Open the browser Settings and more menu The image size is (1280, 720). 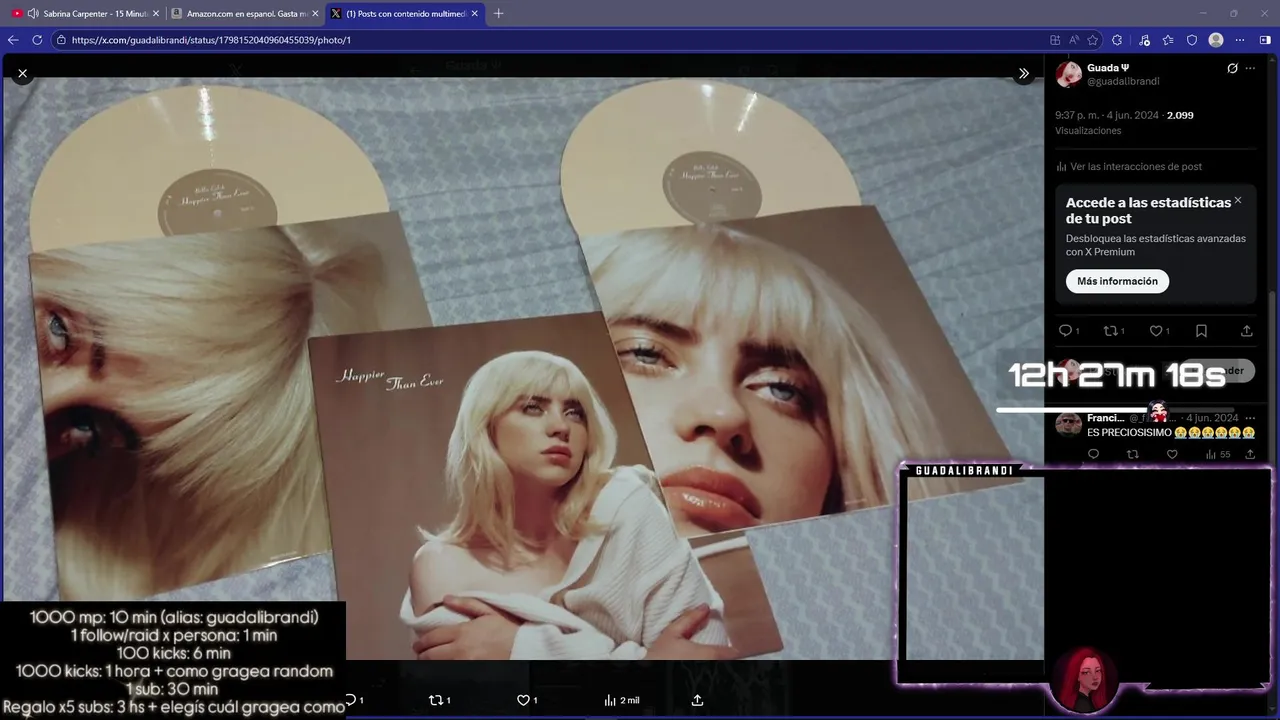coord(1240,40)
